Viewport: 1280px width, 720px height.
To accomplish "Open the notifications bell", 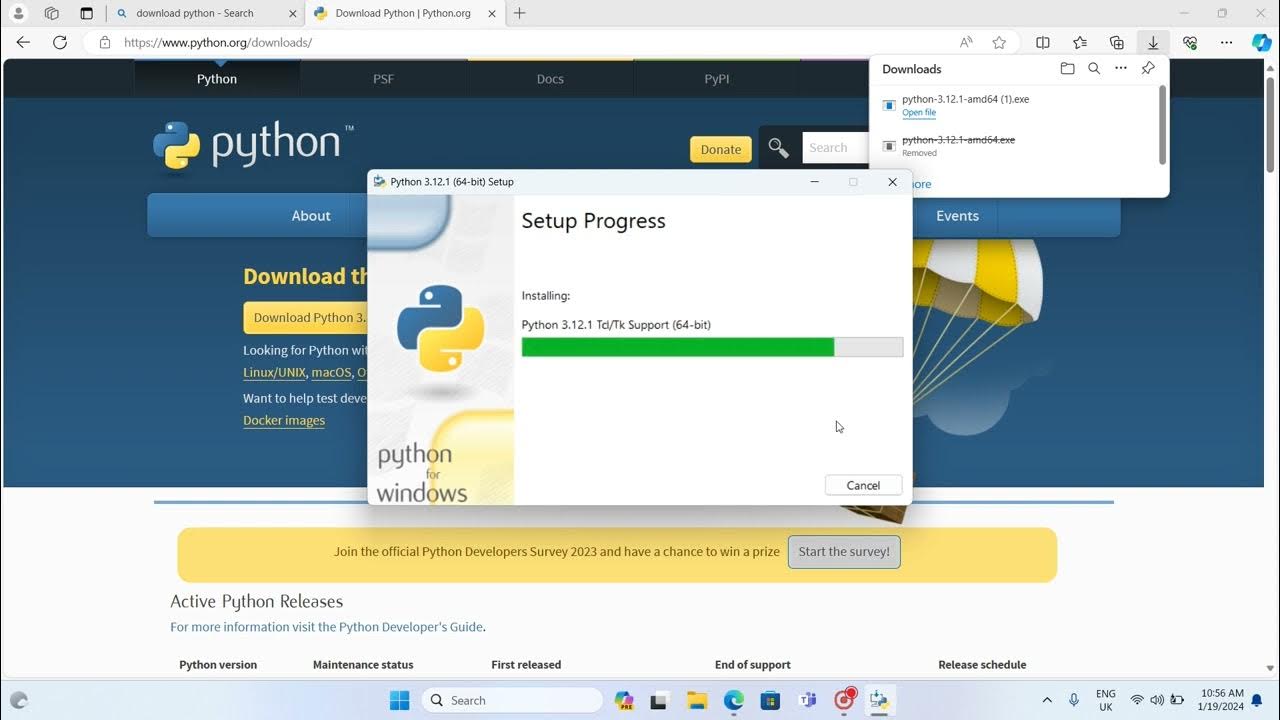I will point(1257,700).
